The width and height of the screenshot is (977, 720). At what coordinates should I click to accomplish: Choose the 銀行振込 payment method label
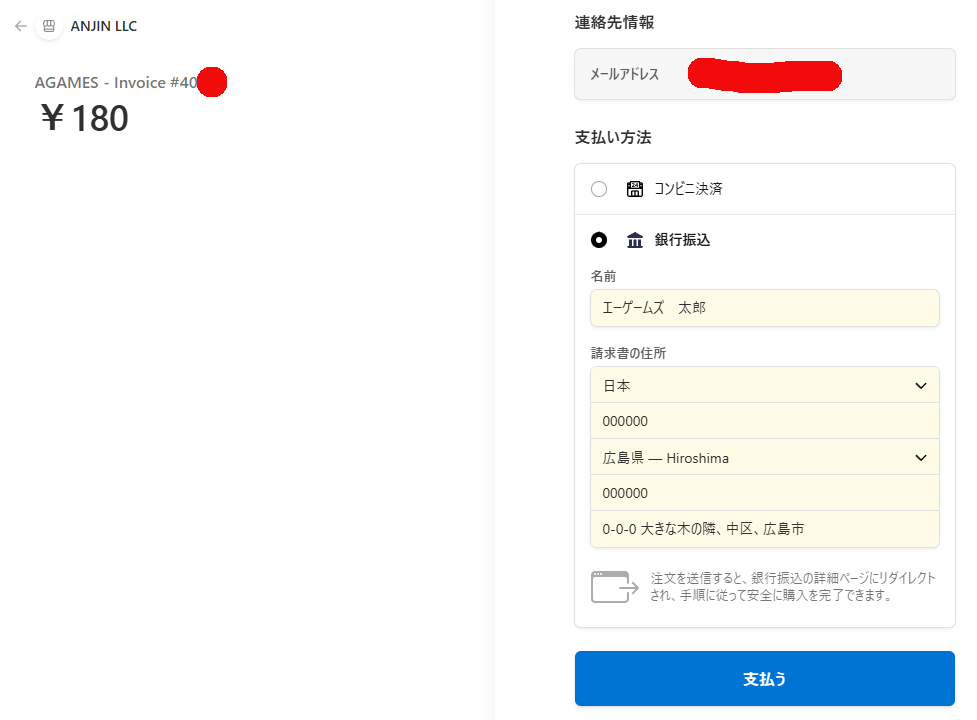pos(682,240)
